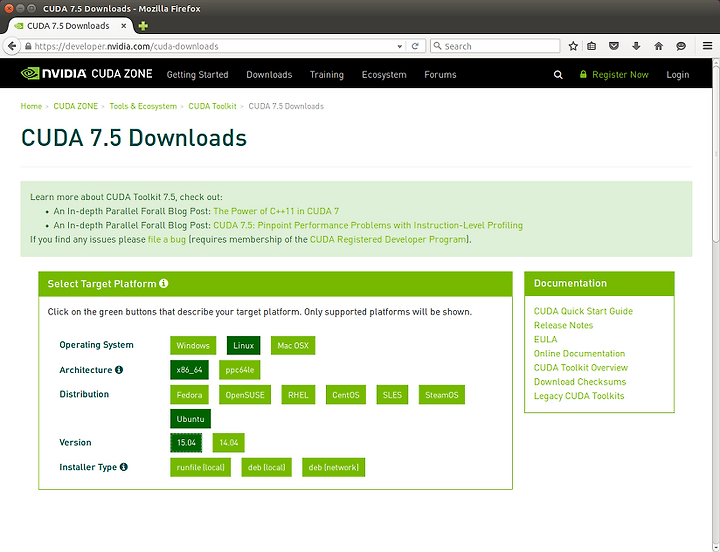Screen dimensions: 720x552
Task: Open Downloads nav menu
Action: pyautogui.click(x=269, y=74)
